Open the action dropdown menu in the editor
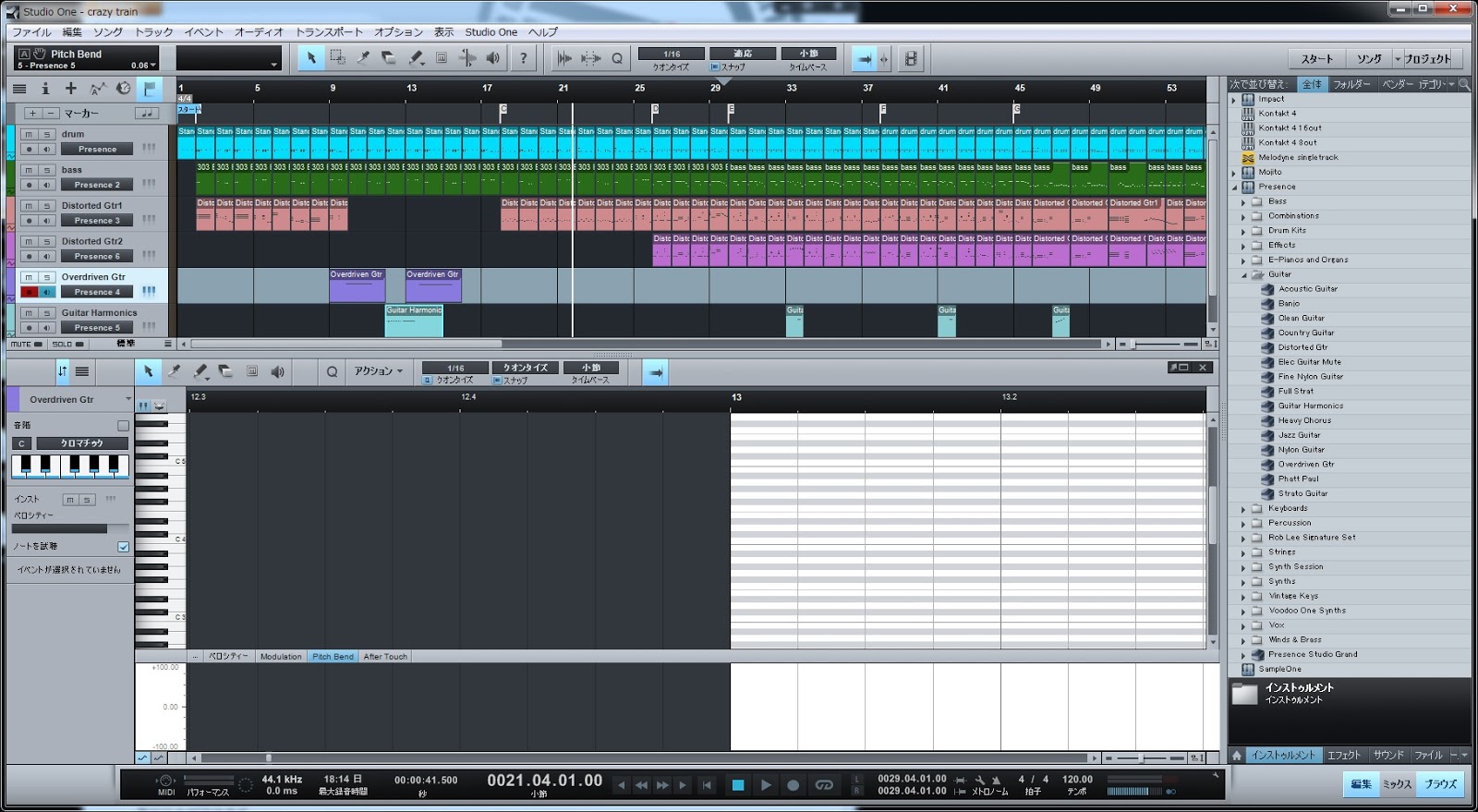 tap(379, 371)
